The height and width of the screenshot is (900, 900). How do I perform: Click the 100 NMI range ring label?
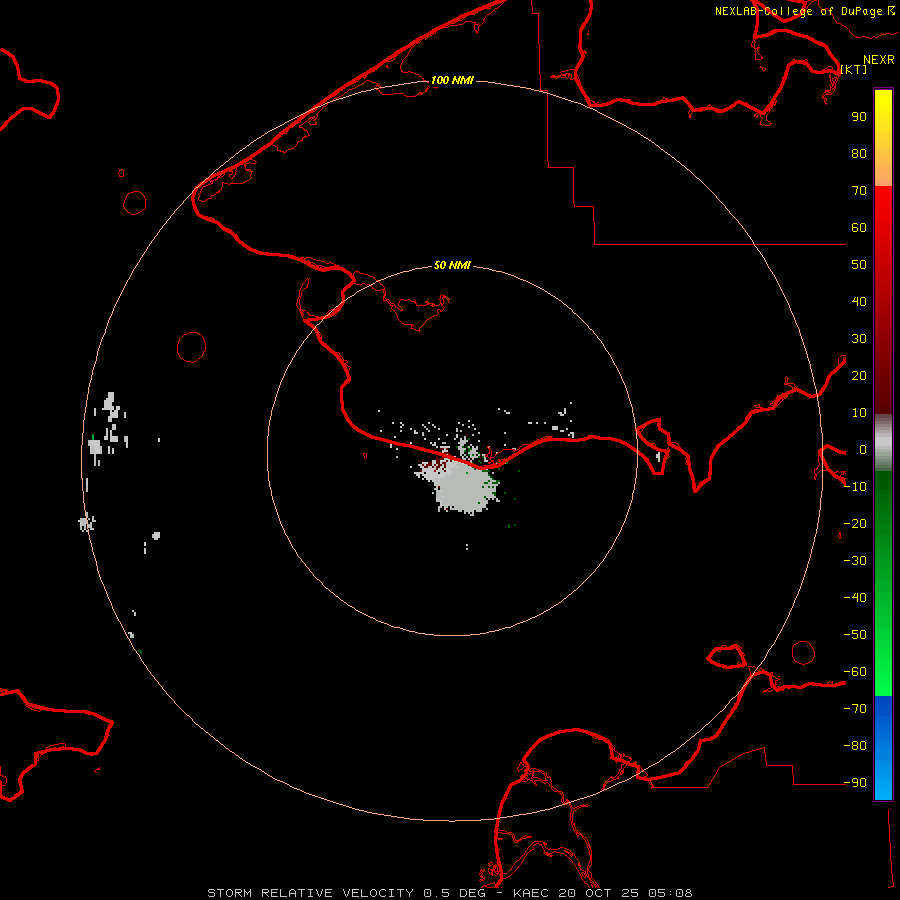(452, 80)
